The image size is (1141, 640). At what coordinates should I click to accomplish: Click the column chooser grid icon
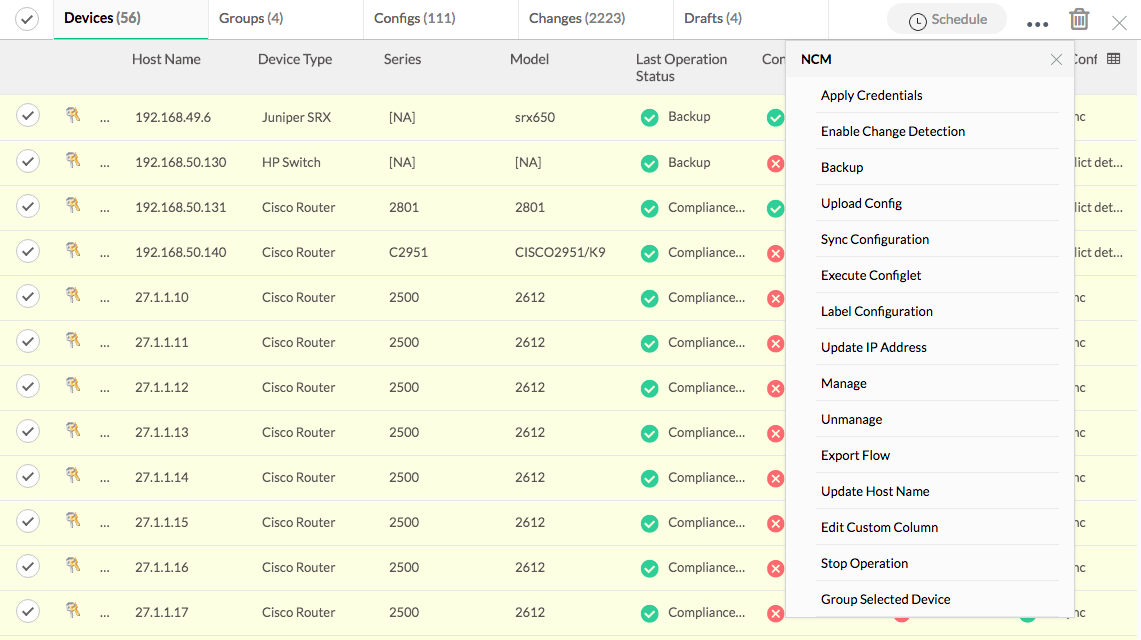click(1114, 59)
